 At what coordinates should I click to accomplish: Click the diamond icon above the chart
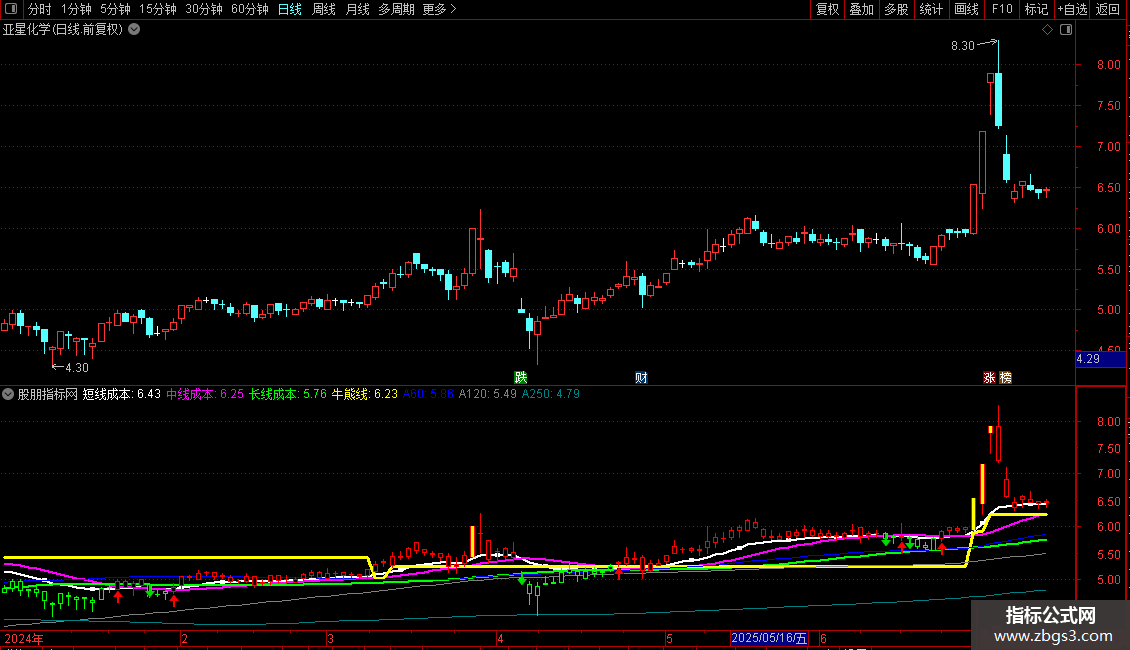(1048, 30)
